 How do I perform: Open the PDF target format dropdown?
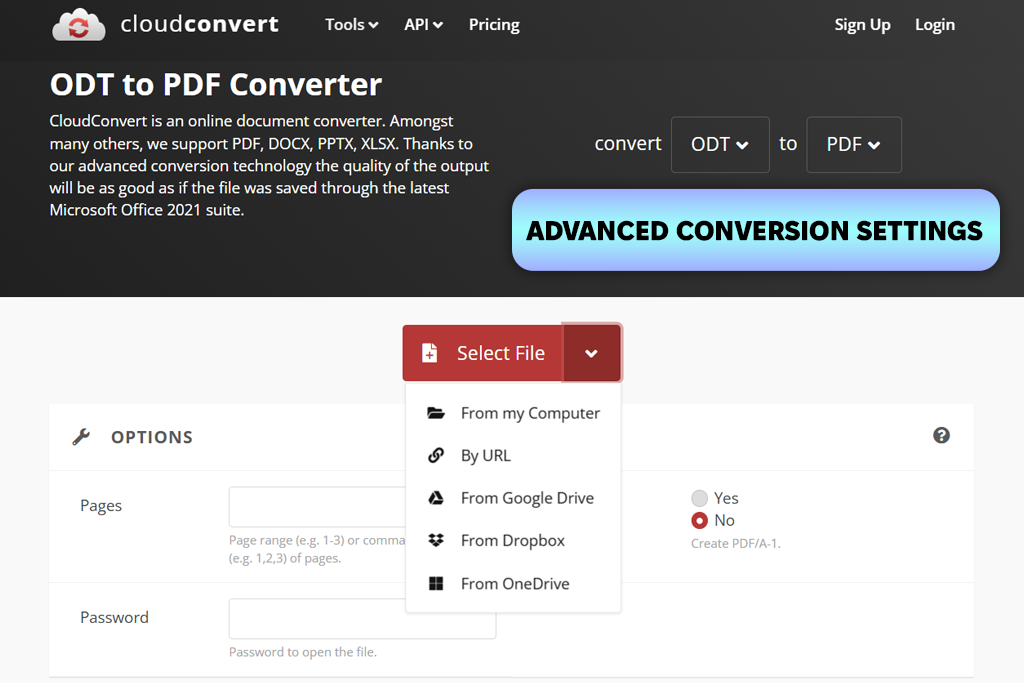(854, 144)
